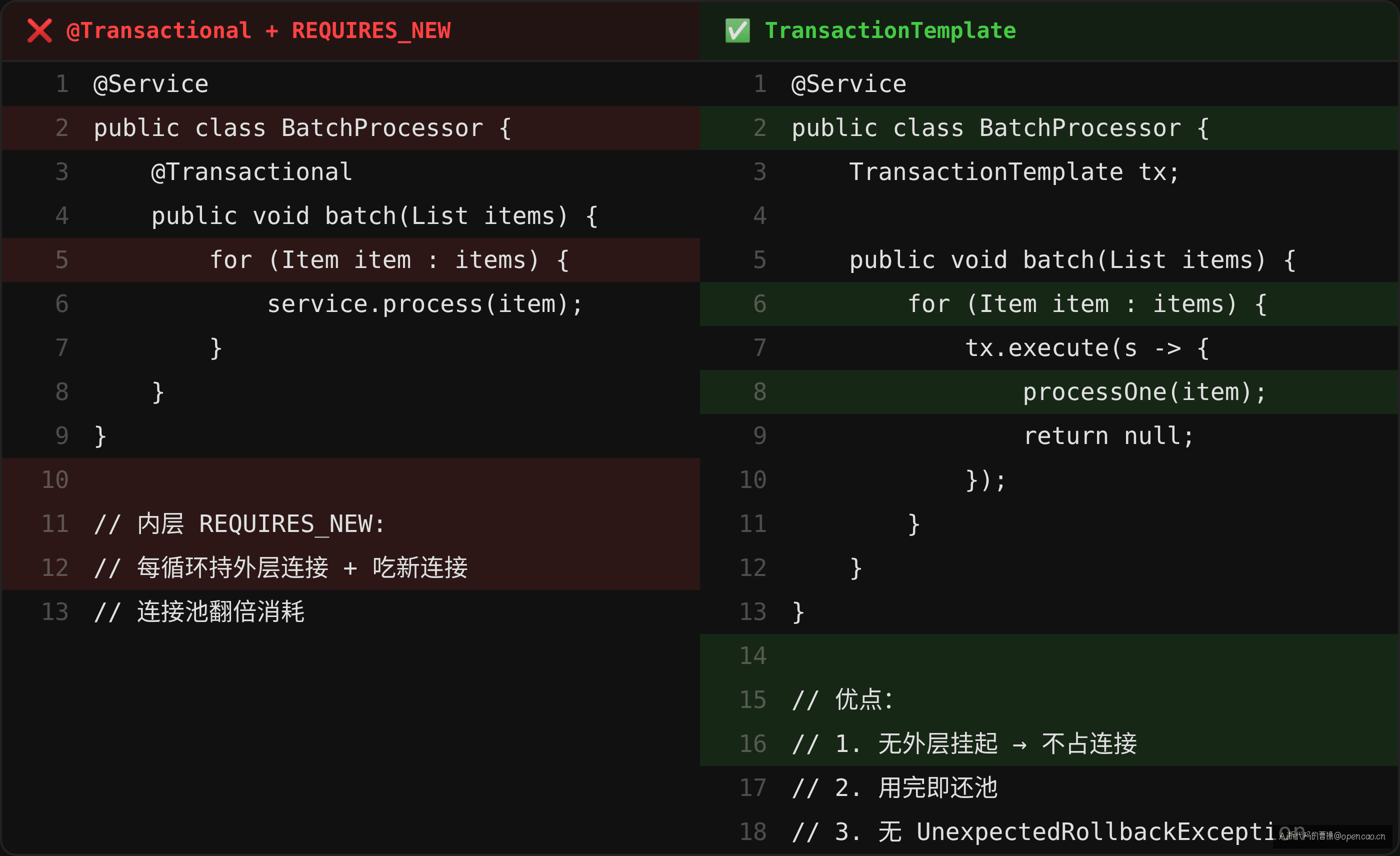The width and height of the screenshot is (1400, 856).
Task: Select the TransactionTemplate header
Action: 890,30
